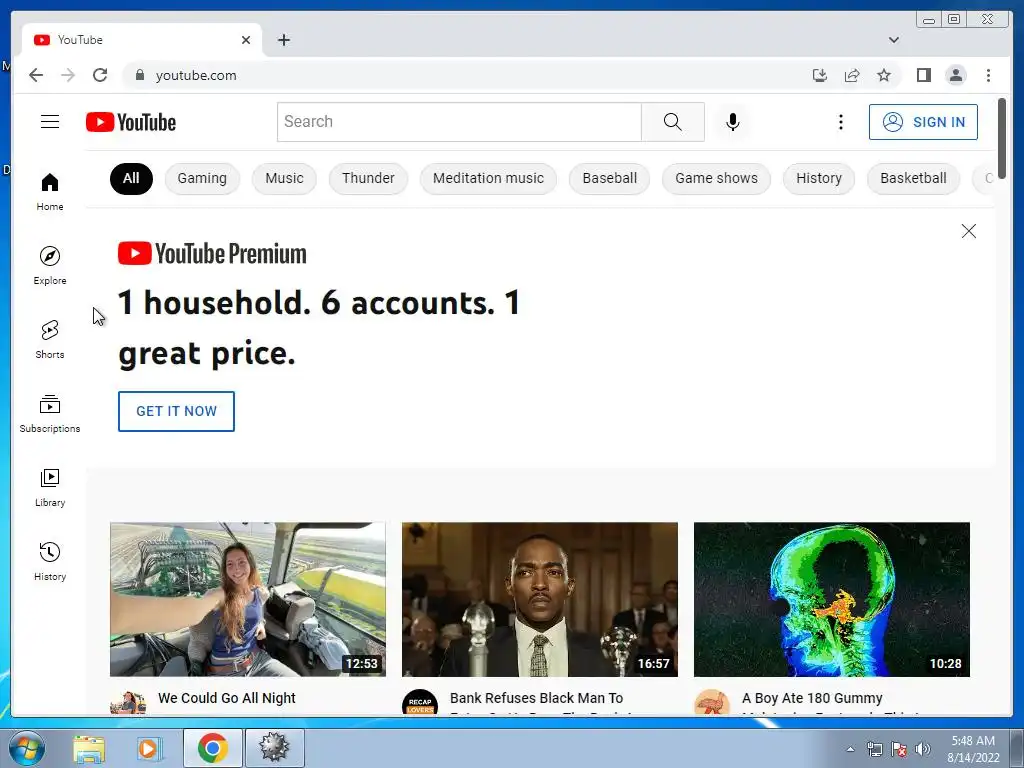This screenshot has height=768, width=1024.
Task: Open the 16:57 courtroom video thumbnail
Action: click(539, 599)
